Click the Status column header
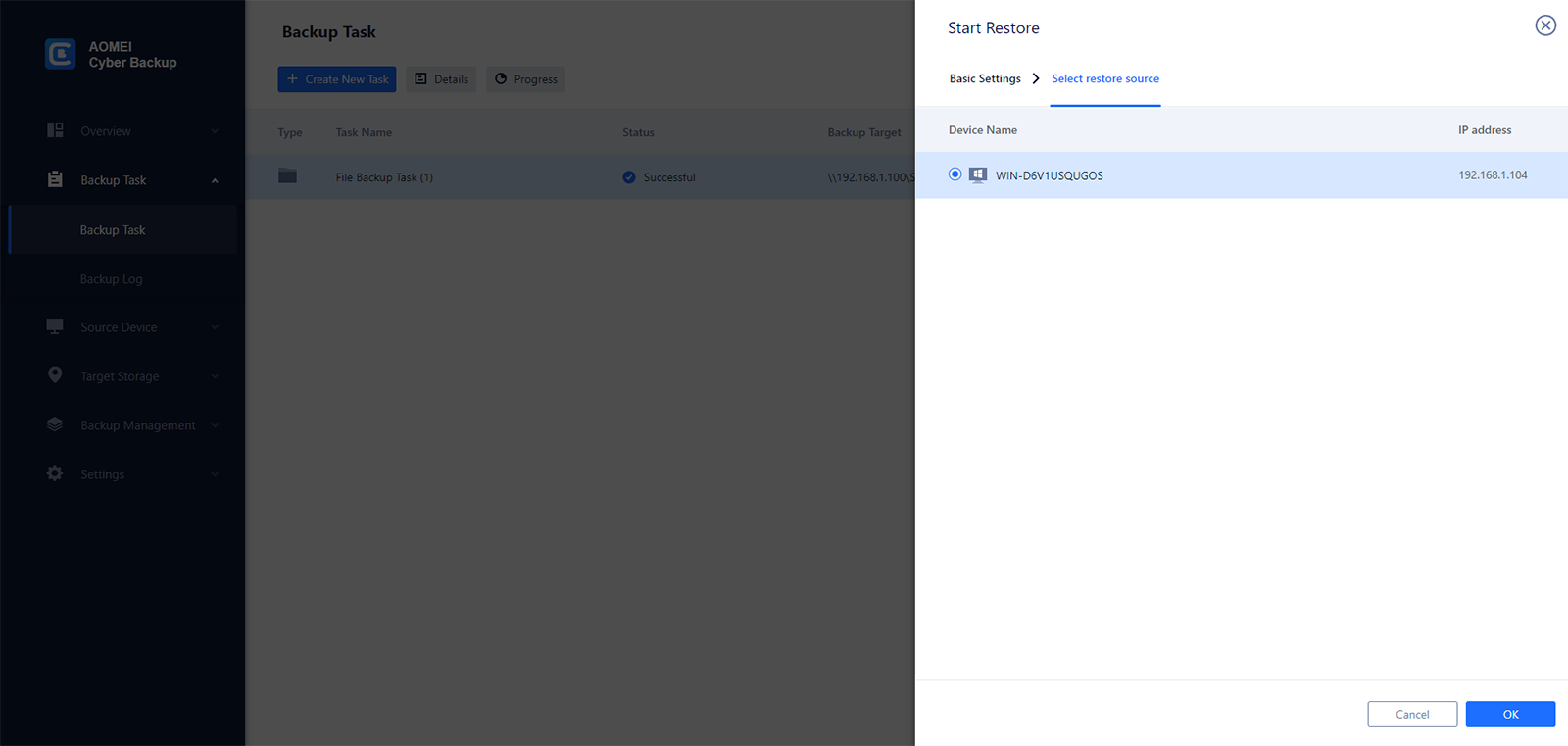This screenshot has height=746, width=1568. (638, 132)
